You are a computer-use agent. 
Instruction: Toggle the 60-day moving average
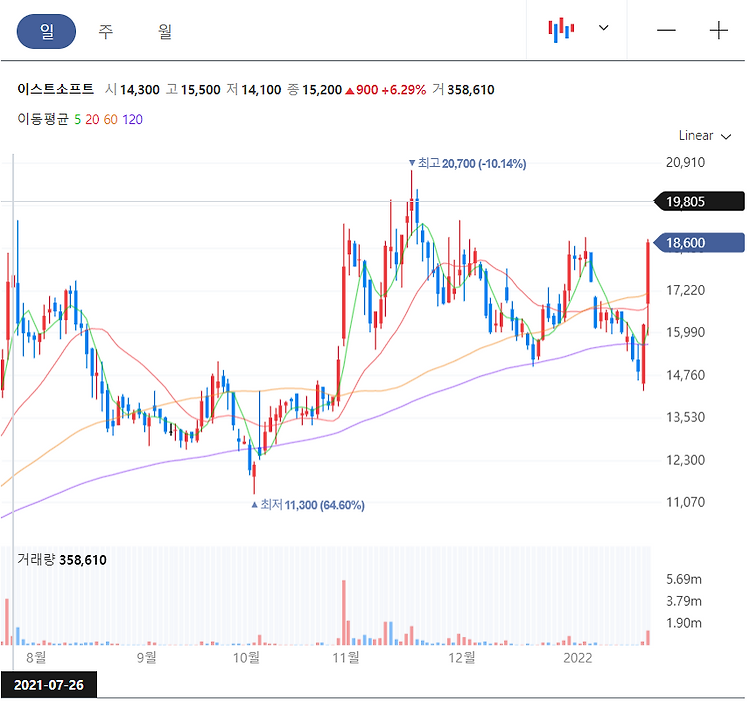(x=110, y=120)
